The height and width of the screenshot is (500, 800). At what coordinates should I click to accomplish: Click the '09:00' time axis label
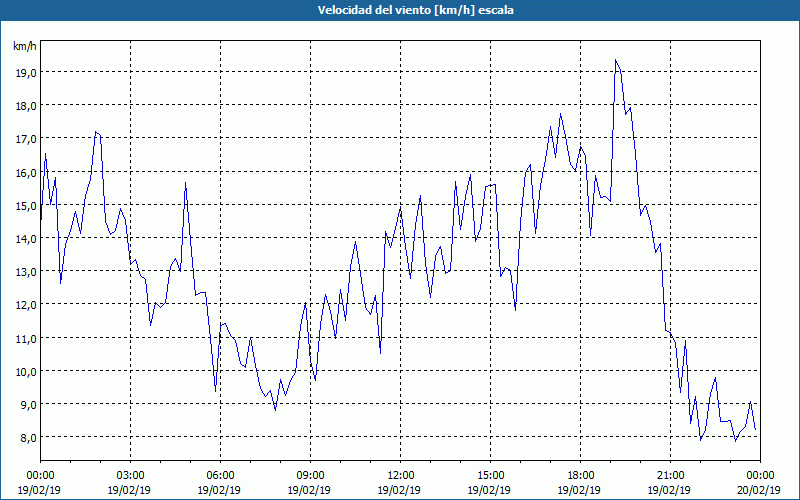tap(310, 475)
